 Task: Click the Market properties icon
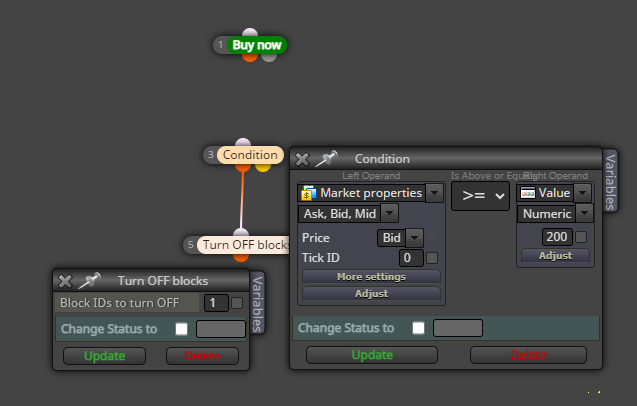(x=309, y=193)
